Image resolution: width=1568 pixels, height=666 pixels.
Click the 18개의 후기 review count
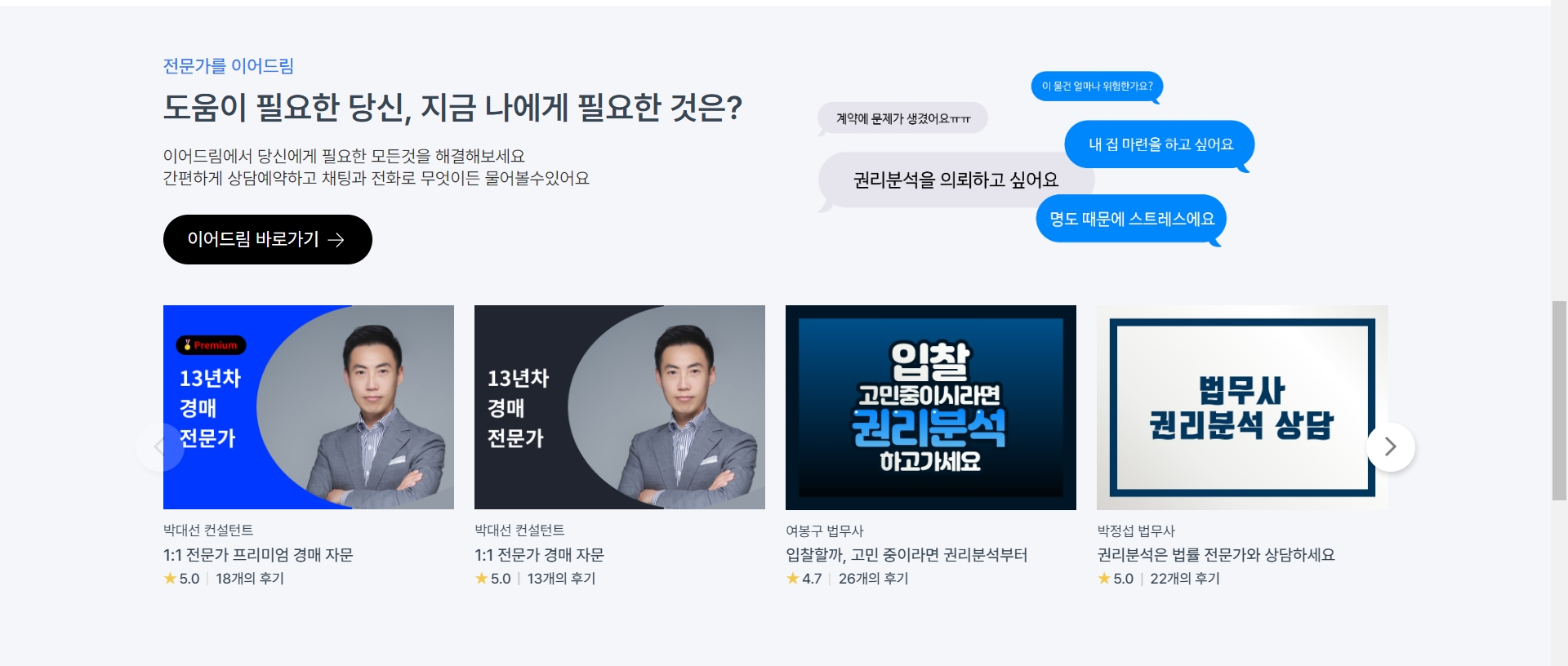[250, 579]
